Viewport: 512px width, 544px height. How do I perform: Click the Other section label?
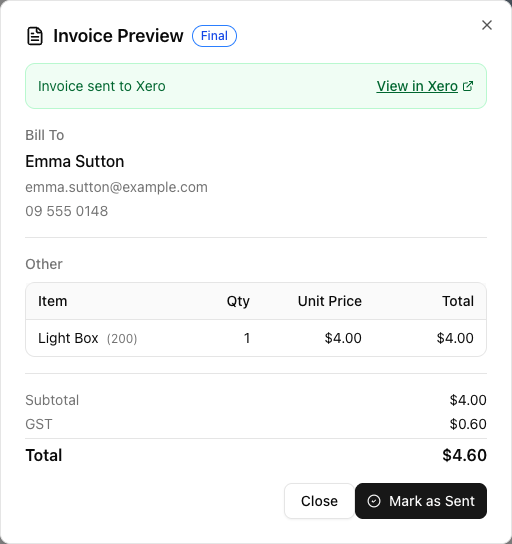click(x=44, y=264)
